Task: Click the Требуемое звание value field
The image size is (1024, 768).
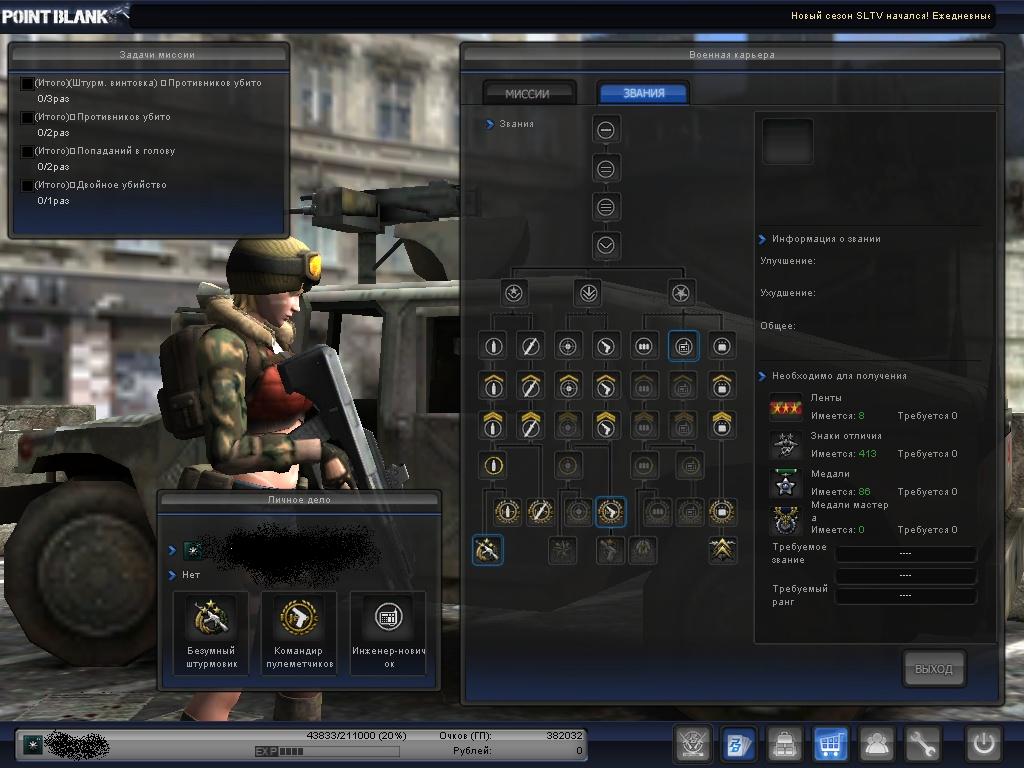Action: click(x=906, y=554)
